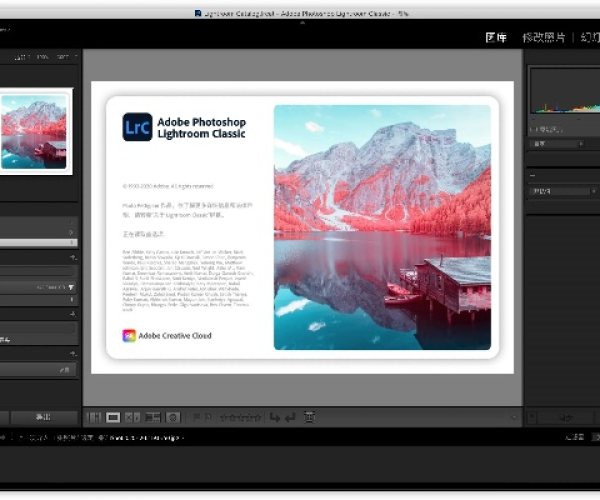Set a star rating in toolbar

point(241,417)
